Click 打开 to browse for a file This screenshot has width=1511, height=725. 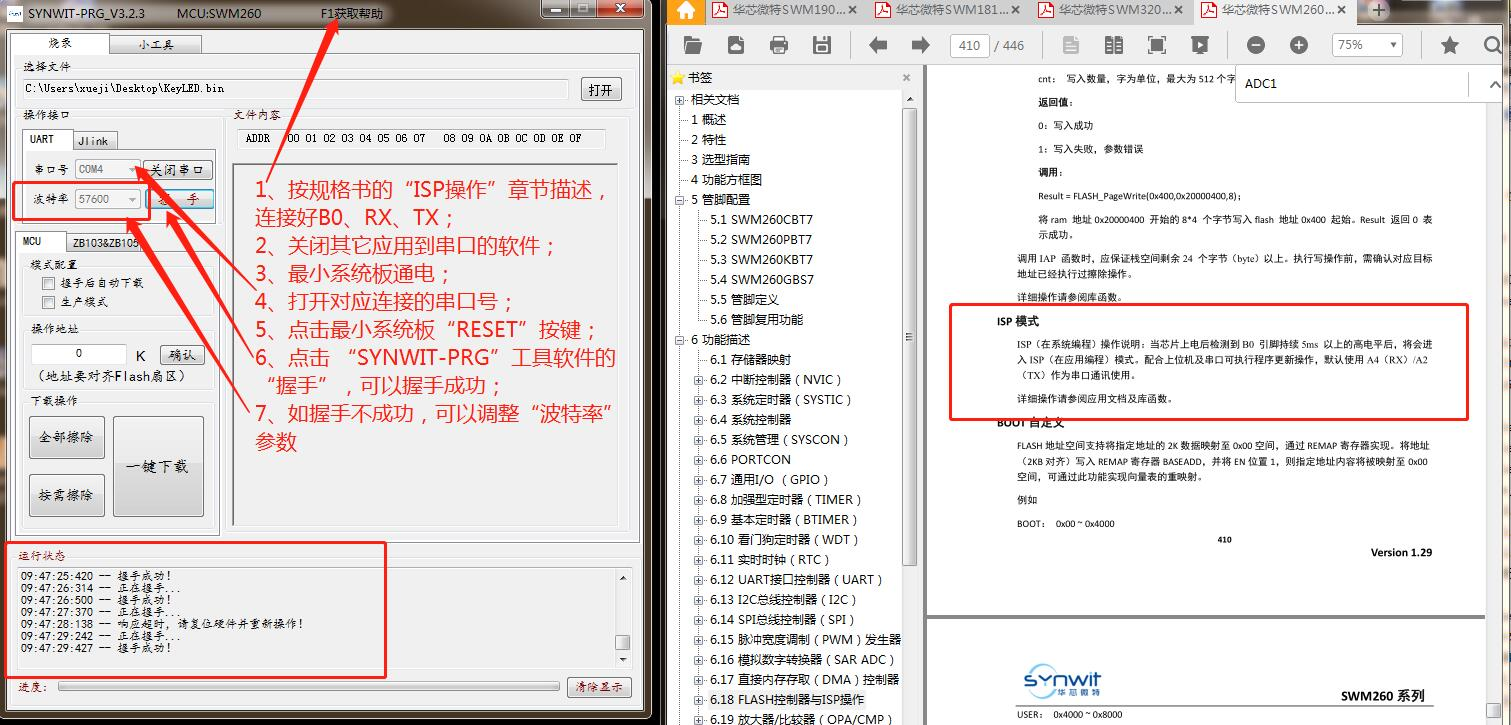(x=601, y=89)
